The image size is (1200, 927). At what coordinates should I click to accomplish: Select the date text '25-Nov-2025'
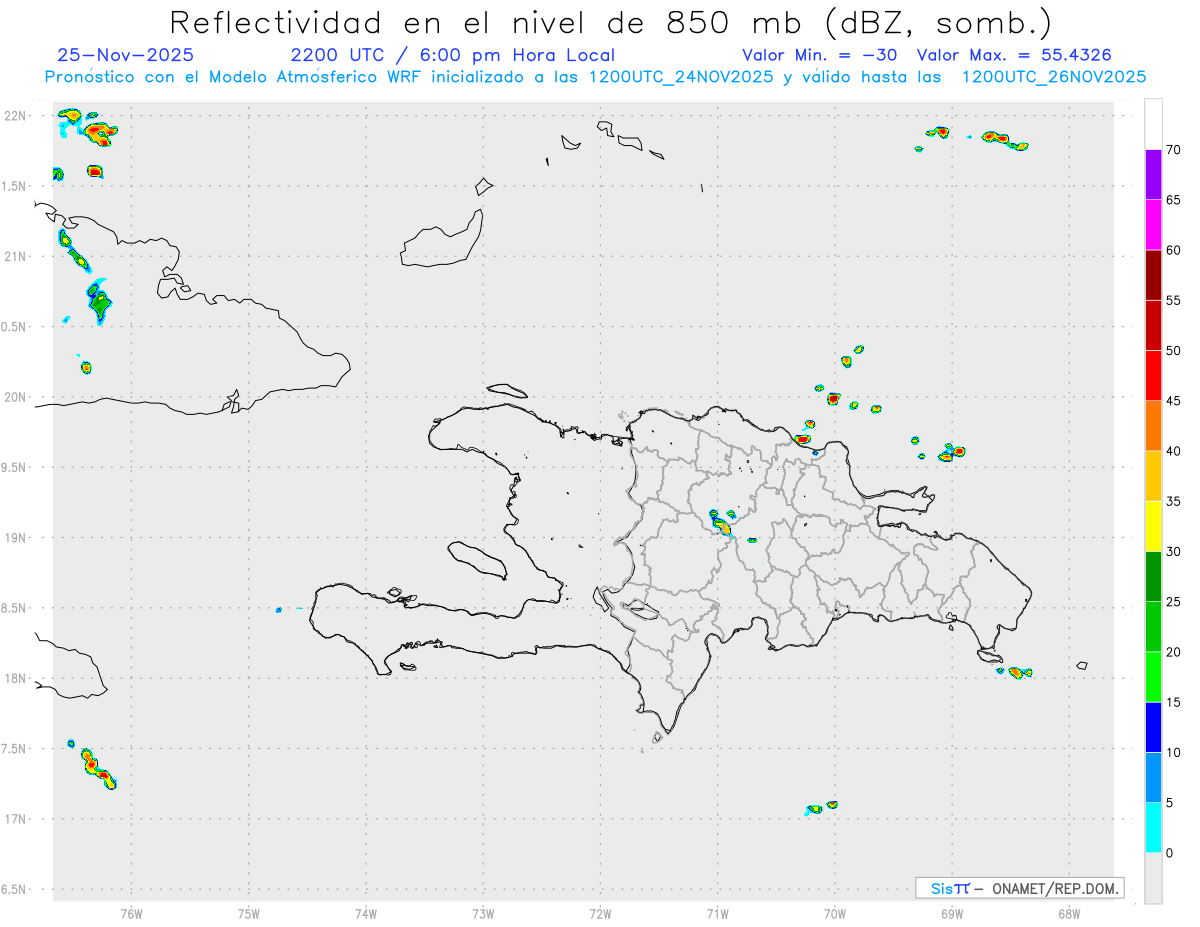[x=126, y=55]
